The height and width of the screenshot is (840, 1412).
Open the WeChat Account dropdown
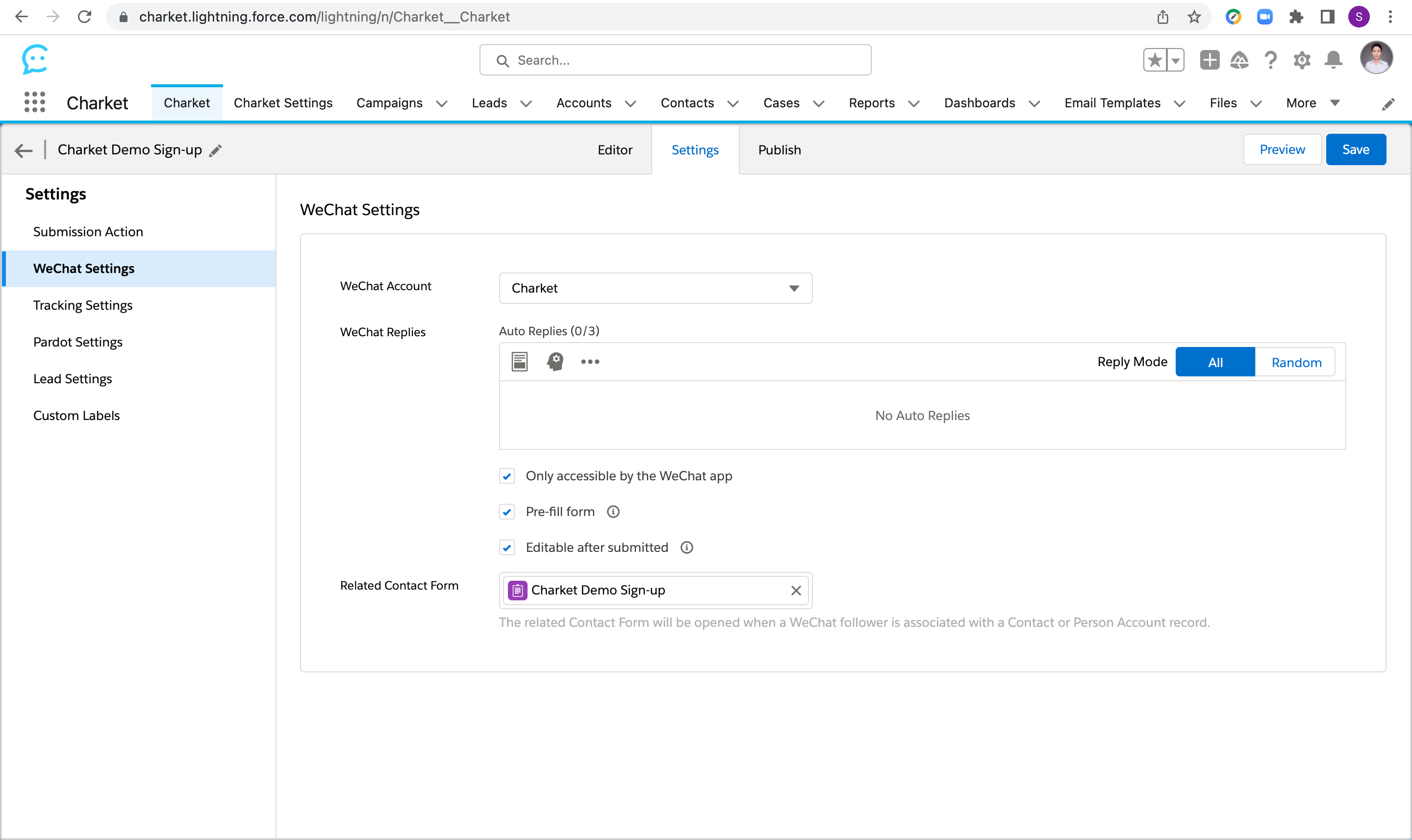(x=655, y=288)
